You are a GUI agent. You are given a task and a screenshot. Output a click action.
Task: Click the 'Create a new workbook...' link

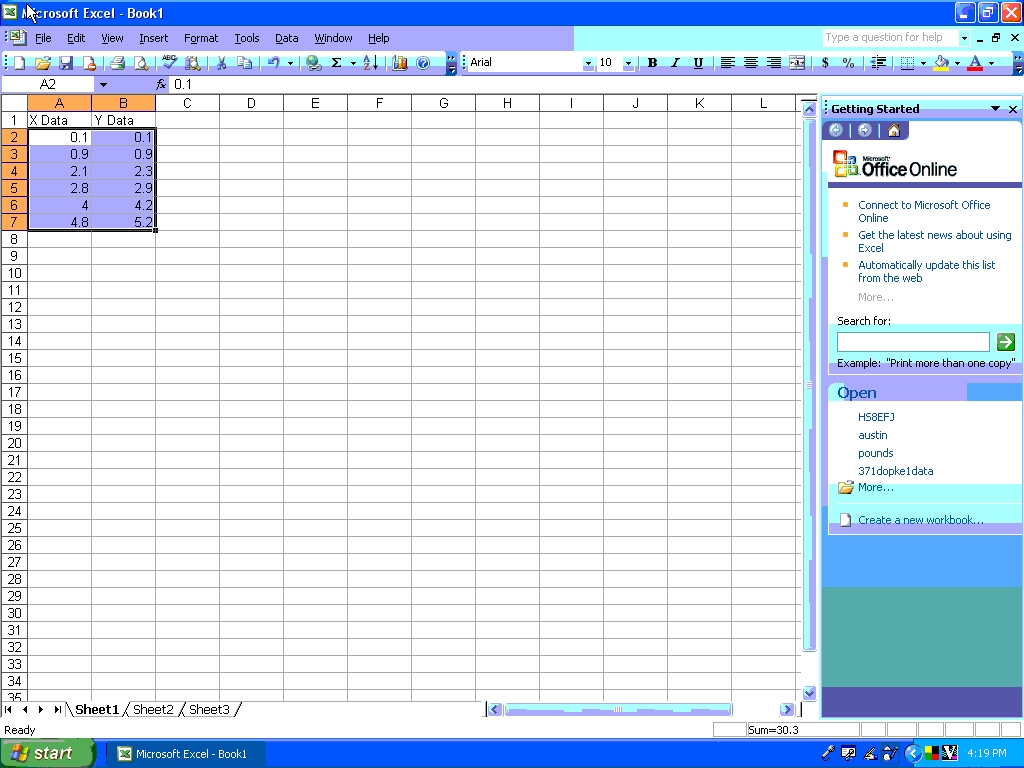(x=920, y=520)
